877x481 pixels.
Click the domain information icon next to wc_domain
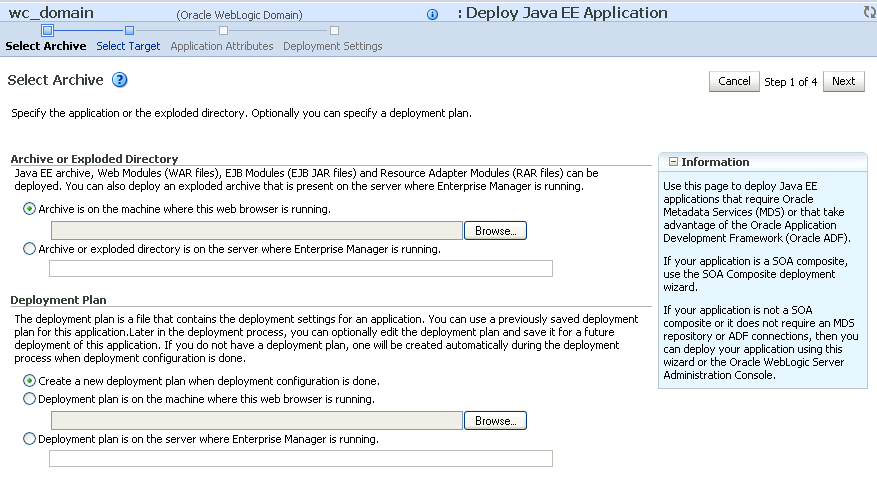[x=432, y=14]
